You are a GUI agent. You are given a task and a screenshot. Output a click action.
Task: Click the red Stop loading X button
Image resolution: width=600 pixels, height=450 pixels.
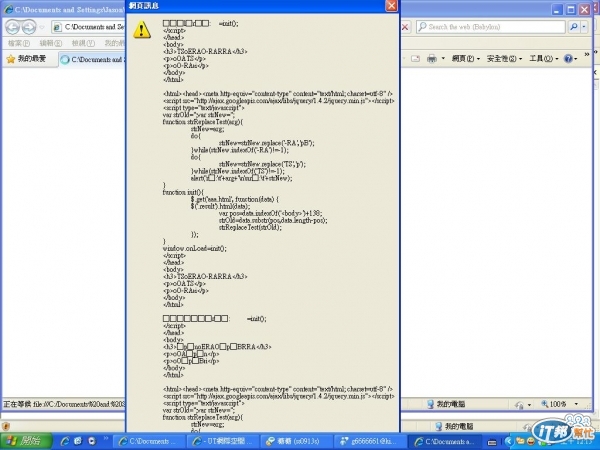pyautogui.click(x=405, y=27)
